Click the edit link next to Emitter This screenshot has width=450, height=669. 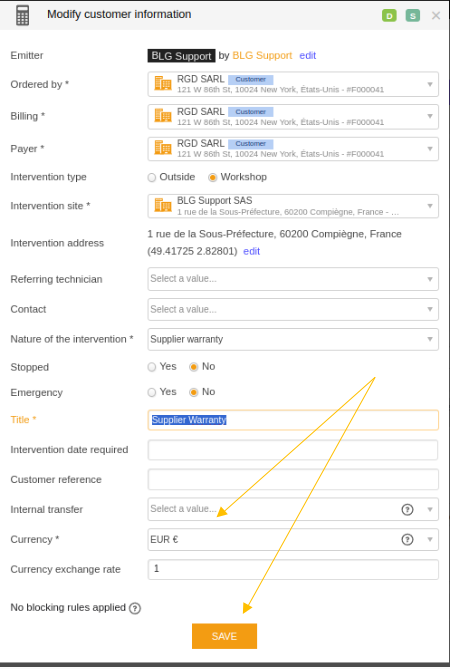point(308,55)
